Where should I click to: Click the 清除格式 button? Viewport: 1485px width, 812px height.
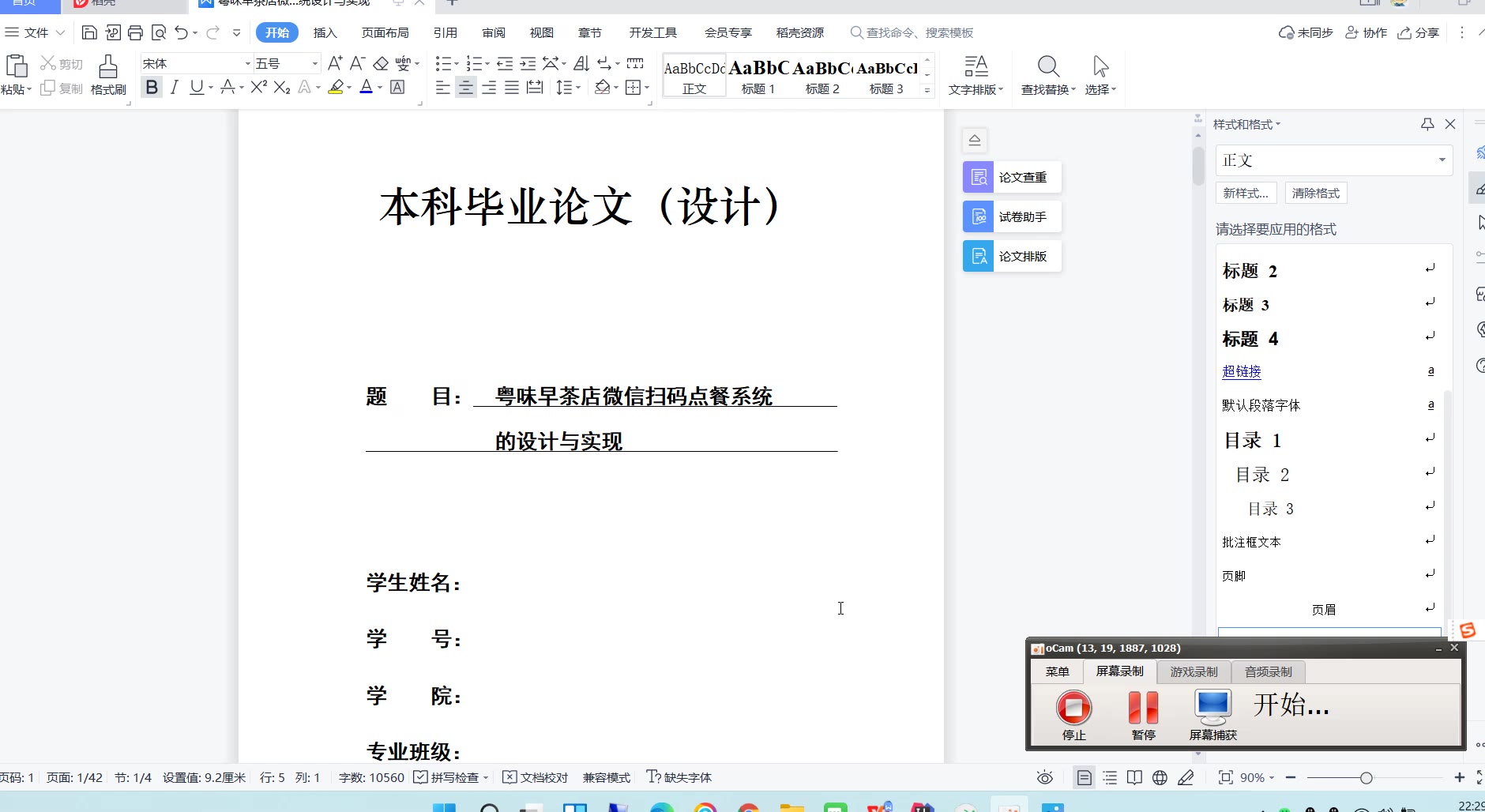click(x=1316, y=193)
